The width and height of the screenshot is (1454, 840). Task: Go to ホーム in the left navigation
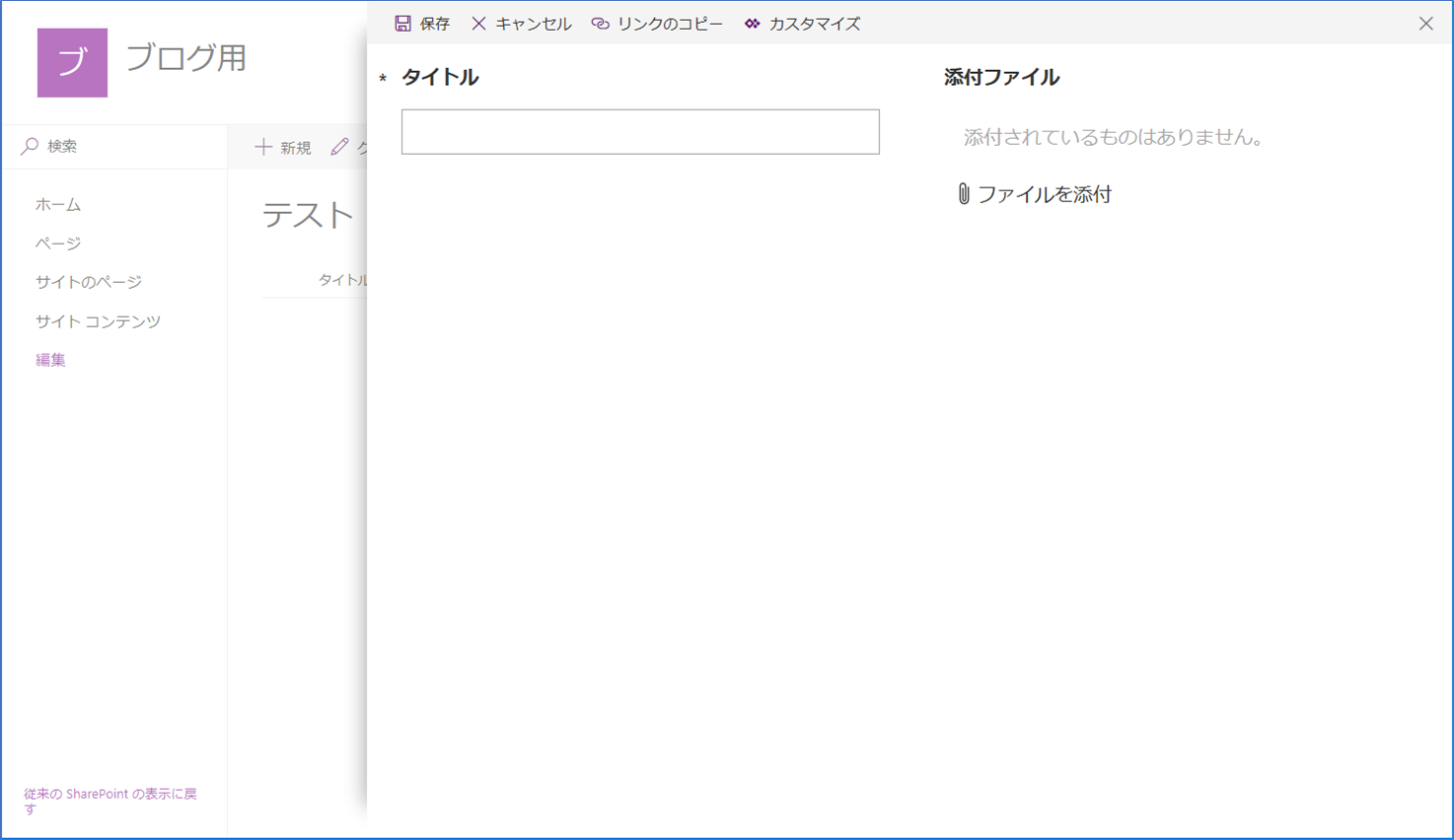58,205
